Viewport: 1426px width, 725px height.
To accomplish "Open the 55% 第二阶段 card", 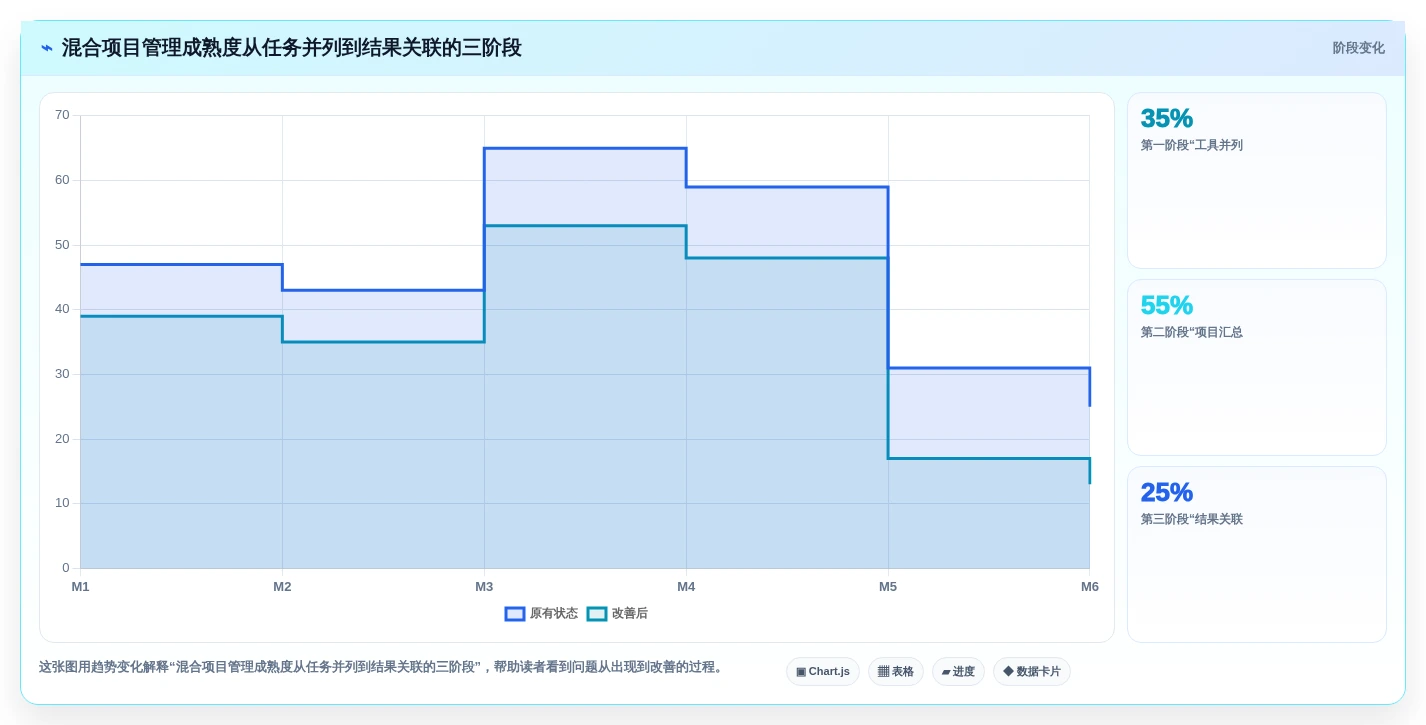I will point(1257,368).
